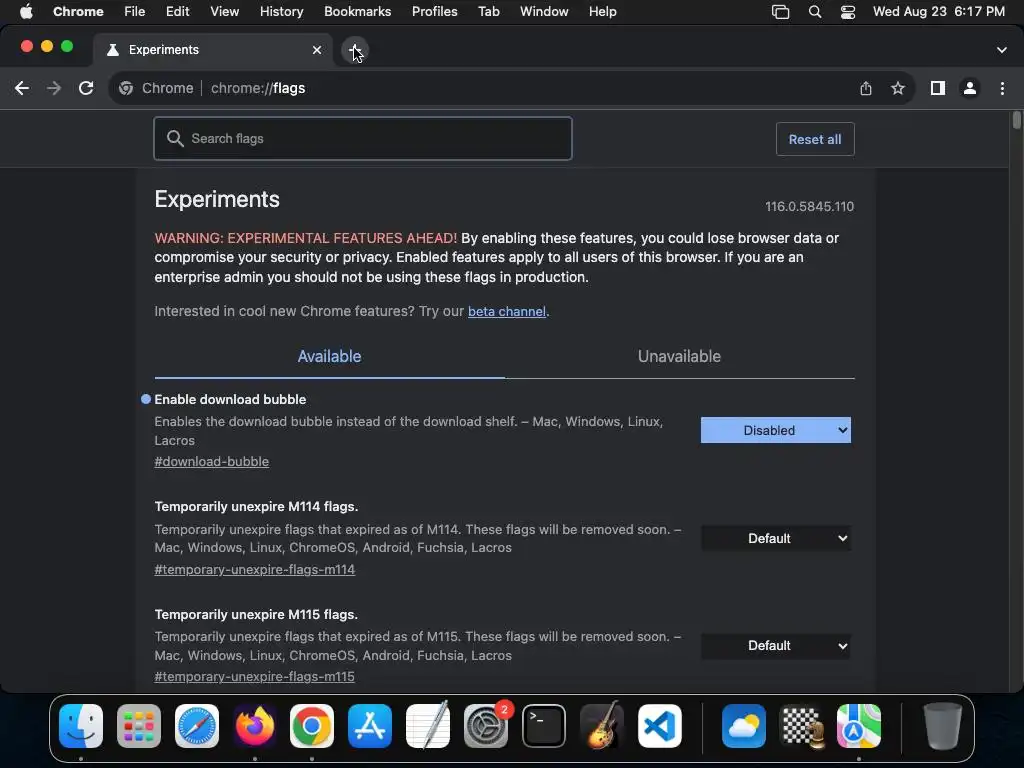Image resolution: width=1024 pixels, height=768 pixels.
Task: Launch Terminal from the Dock
Action: (543, 726)
